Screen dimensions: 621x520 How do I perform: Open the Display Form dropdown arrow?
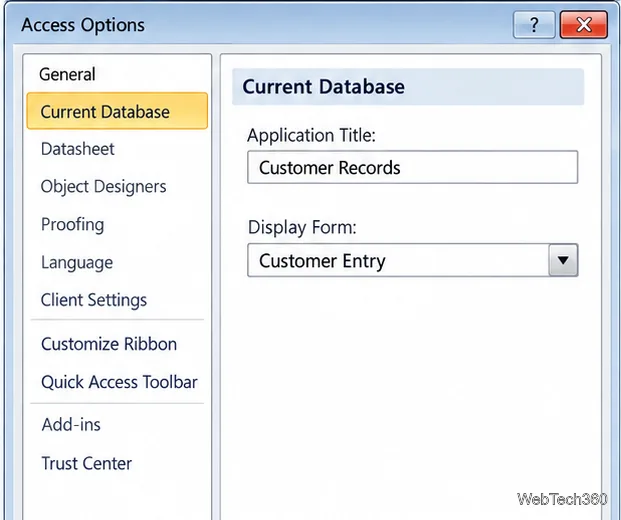point(563,260)
